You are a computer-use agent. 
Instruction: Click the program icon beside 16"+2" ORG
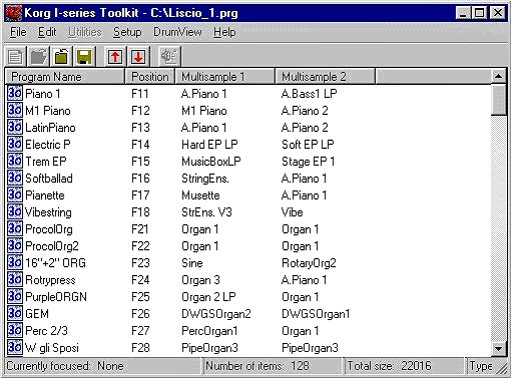[15, 263]
